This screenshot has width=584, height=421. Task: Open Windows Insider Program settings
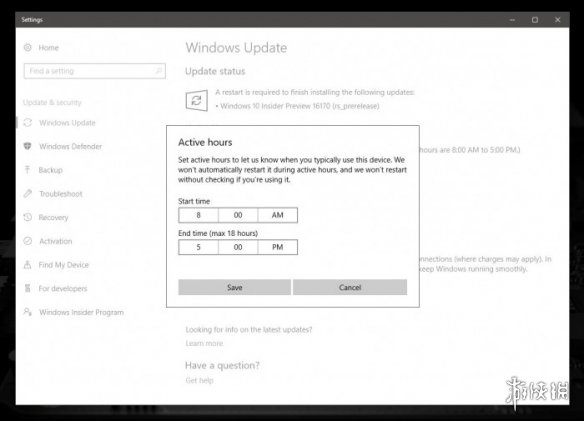(x=81, y=312)
